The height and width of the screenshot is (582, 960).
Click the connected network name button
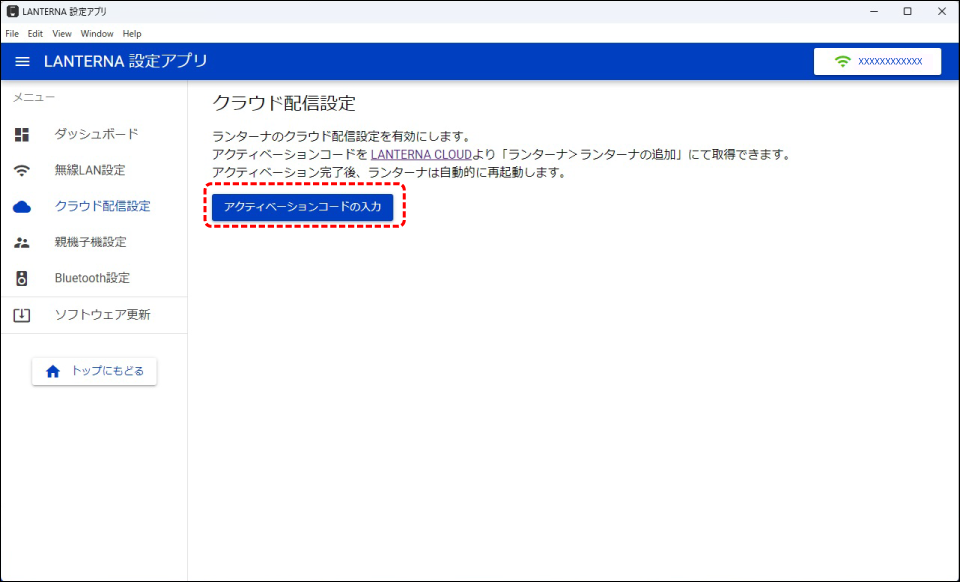pyautogui.click(x=877, y=62)
